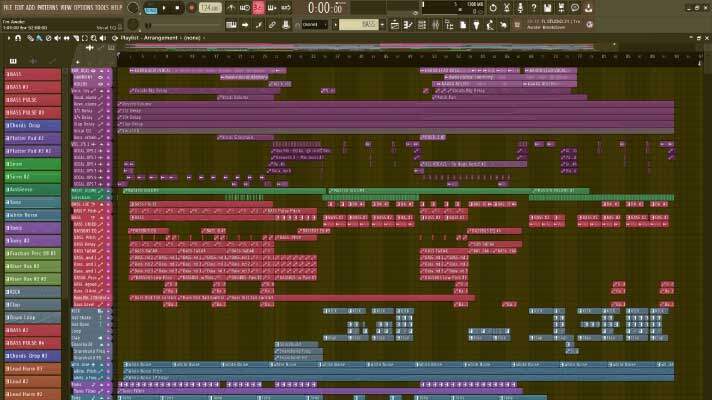Screen dimensions: 712x400
Task: Open the Playlist options menu arrow
Action: coord(7,38)
